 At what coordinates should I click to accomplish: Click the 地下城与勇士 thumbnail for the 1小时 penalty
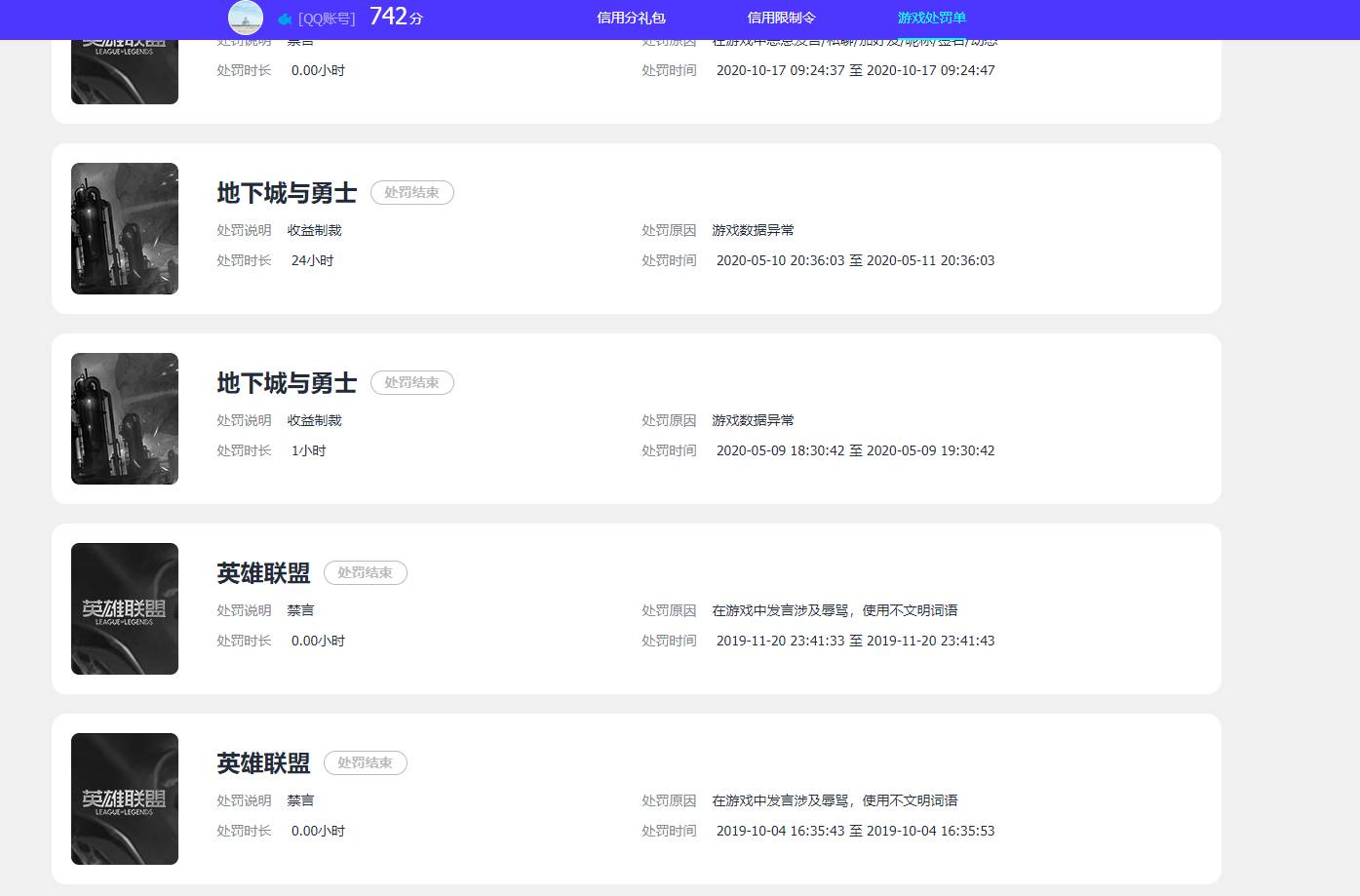point(125,418)
